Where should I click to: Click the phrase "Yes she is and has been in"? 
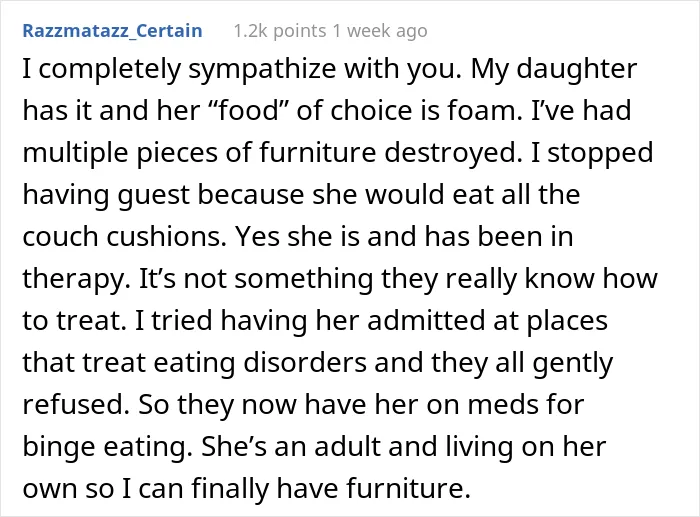[x=404, y=237]
